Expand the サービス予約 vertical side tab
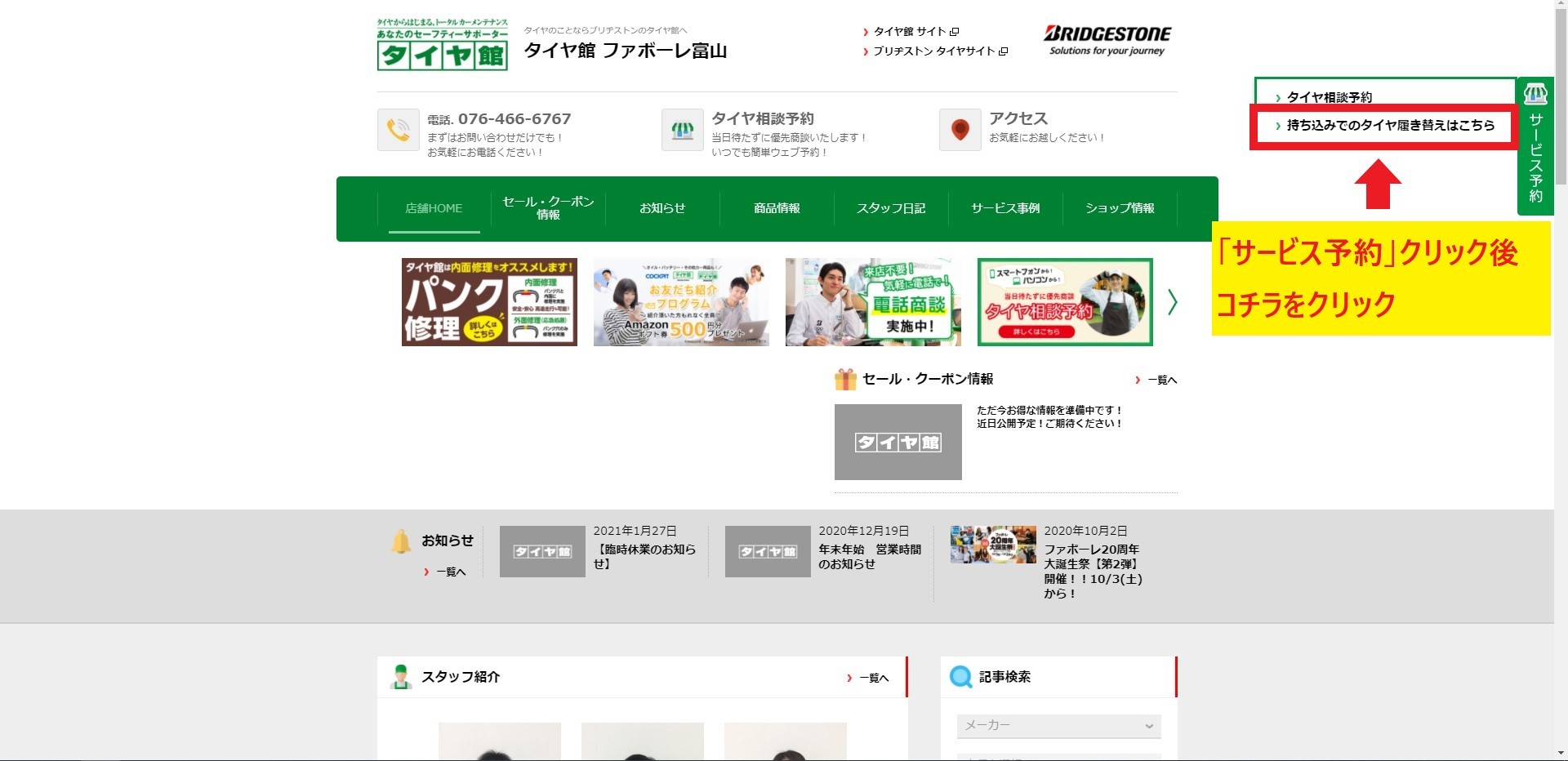This screenshot has height=761, width=1568. pyautogui.click(x=1535, y=147)
